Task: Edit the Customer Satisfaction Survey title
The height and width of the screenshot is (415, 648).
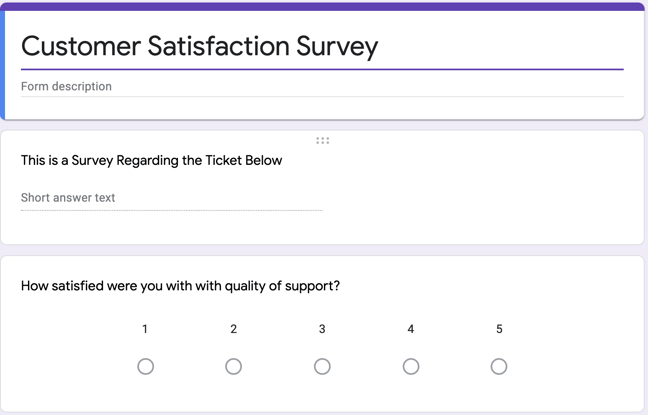Action: [x=200, y=46]
